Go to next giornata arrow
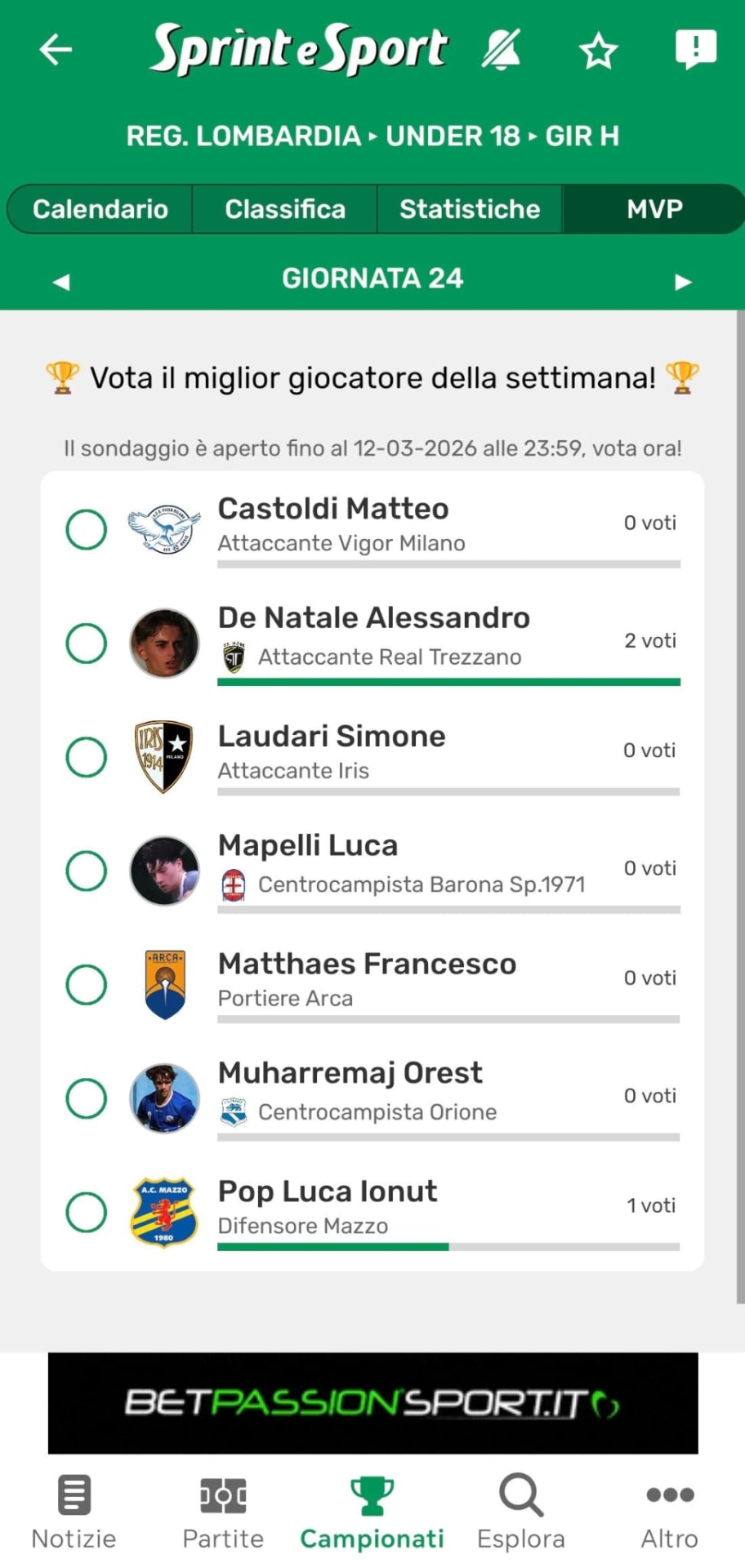 point(683,282)
